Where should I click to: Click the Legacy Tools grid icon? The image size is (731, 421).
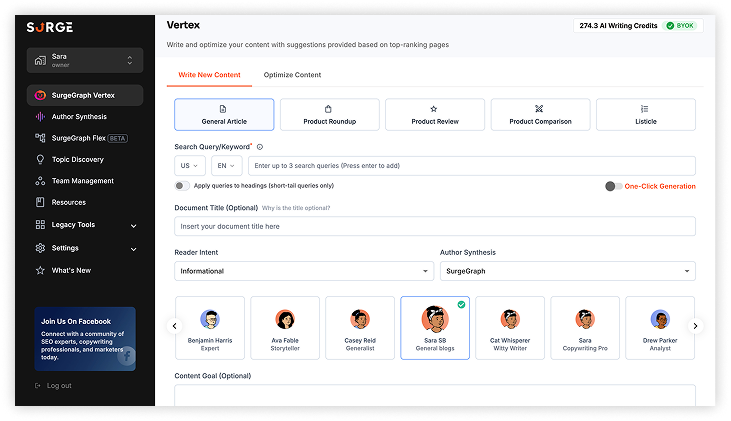pos(41,225)
